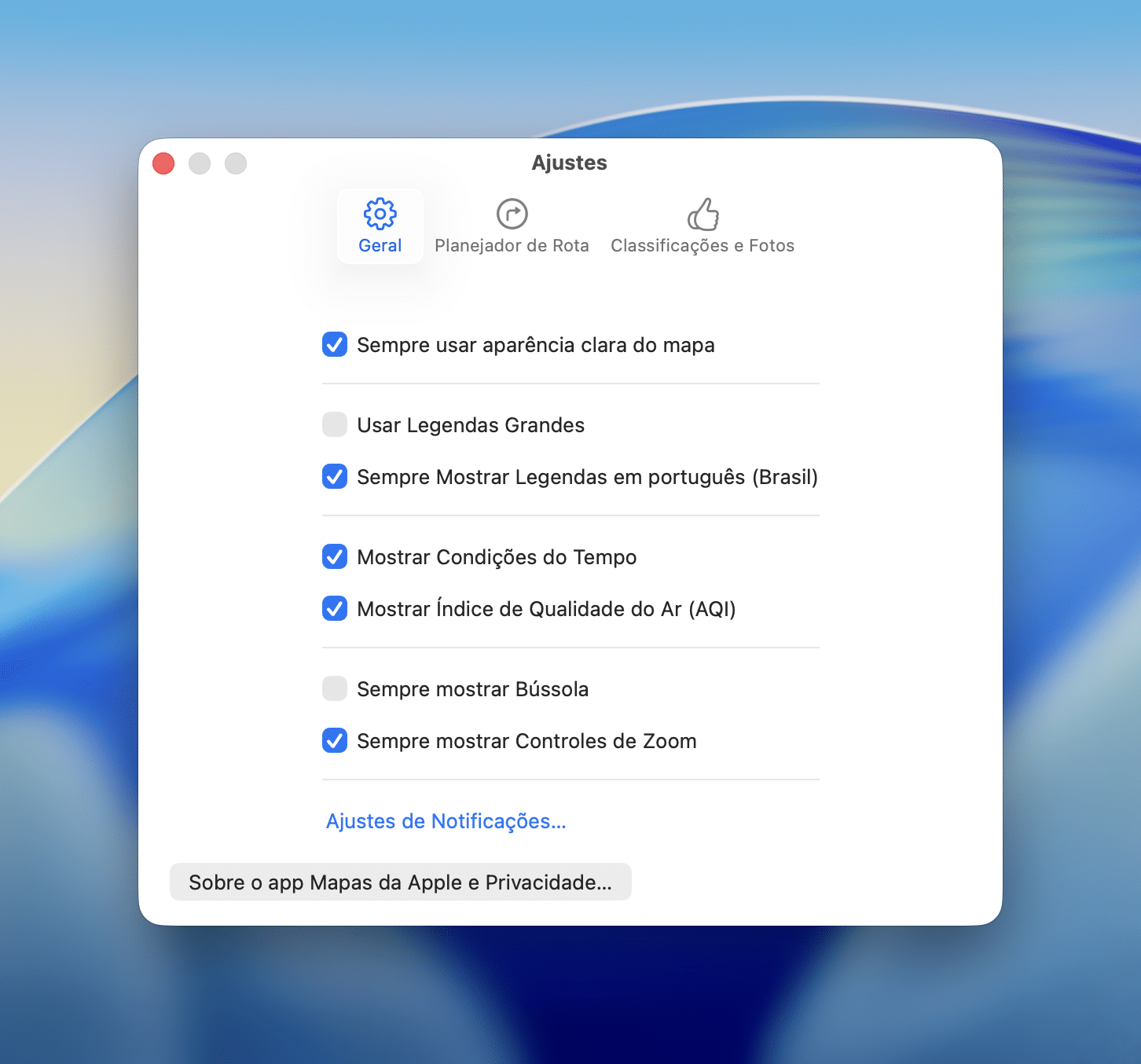The image size is (1141, 1064).
Task: Click 'Sobre o app Mapas da Apple e Privacidade...' button
Action: tap(400, 882)
